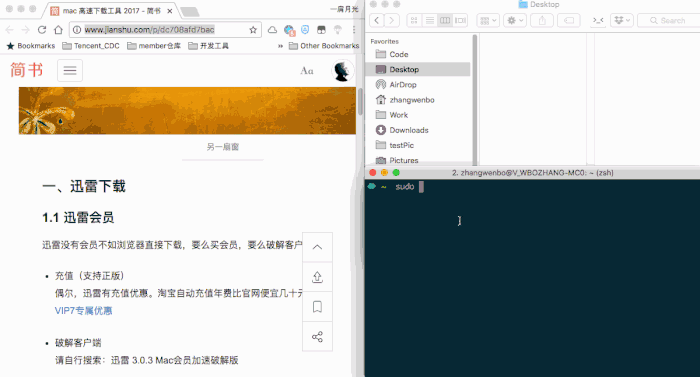Click Finder edit tags button
The image size is (700, 377).
click(569, 20)
